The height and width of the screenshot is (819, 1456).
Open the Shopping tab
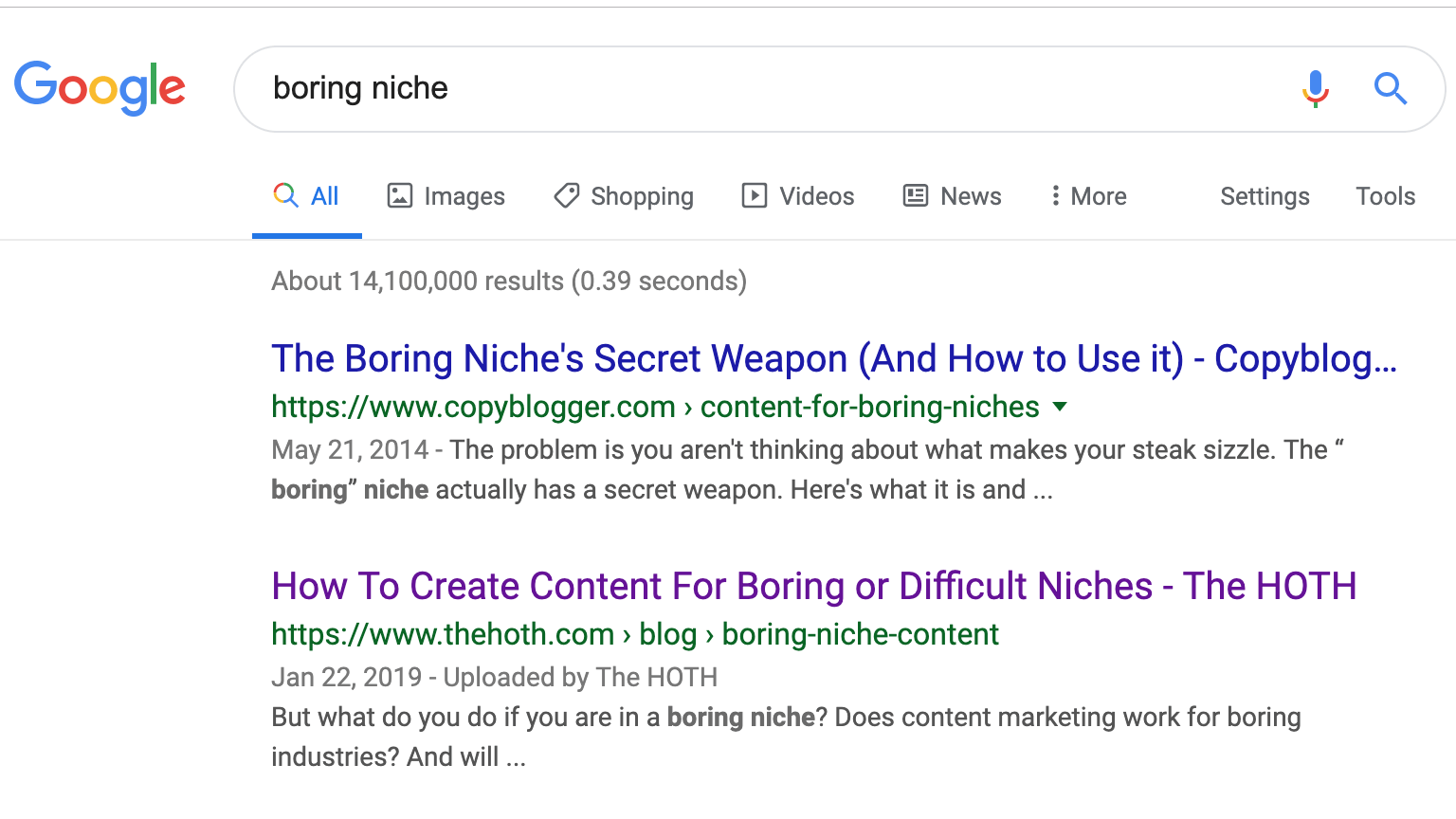[x=624, y=196]
